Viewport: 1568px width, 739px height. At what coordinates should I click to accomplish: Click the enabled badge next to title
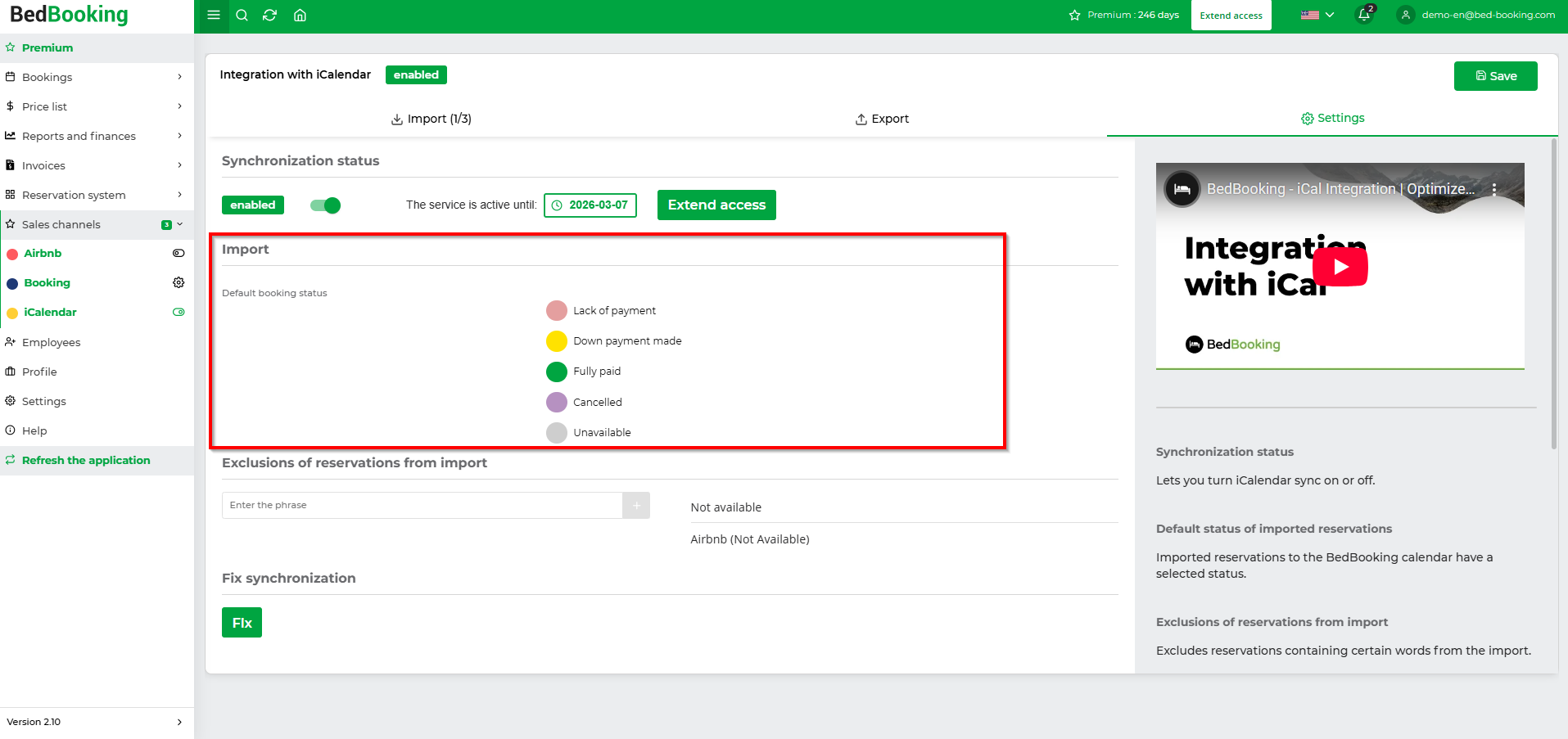tap(416, 74)
